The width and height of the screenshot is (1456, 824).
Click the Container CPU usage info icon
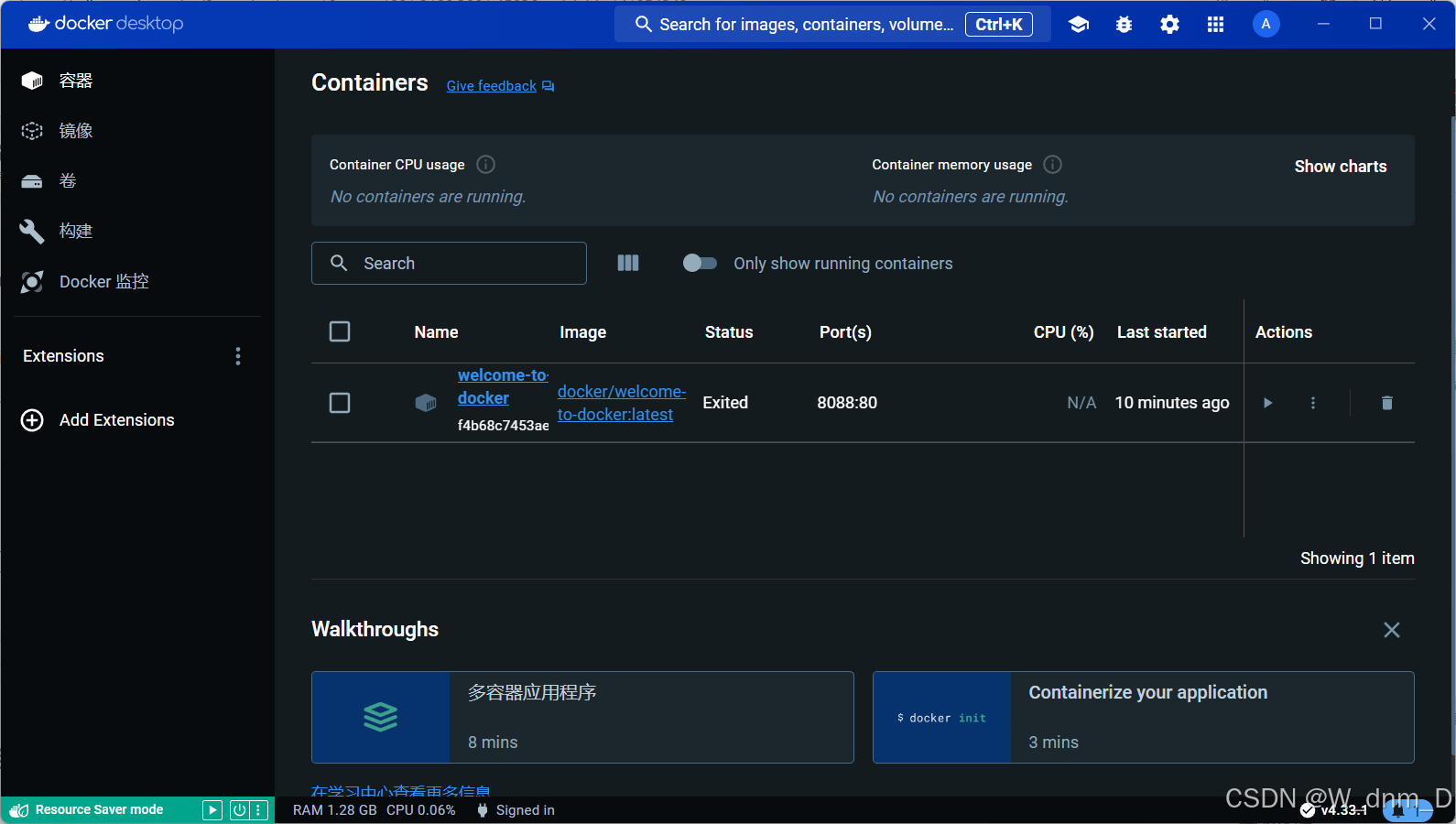(486, 165)
